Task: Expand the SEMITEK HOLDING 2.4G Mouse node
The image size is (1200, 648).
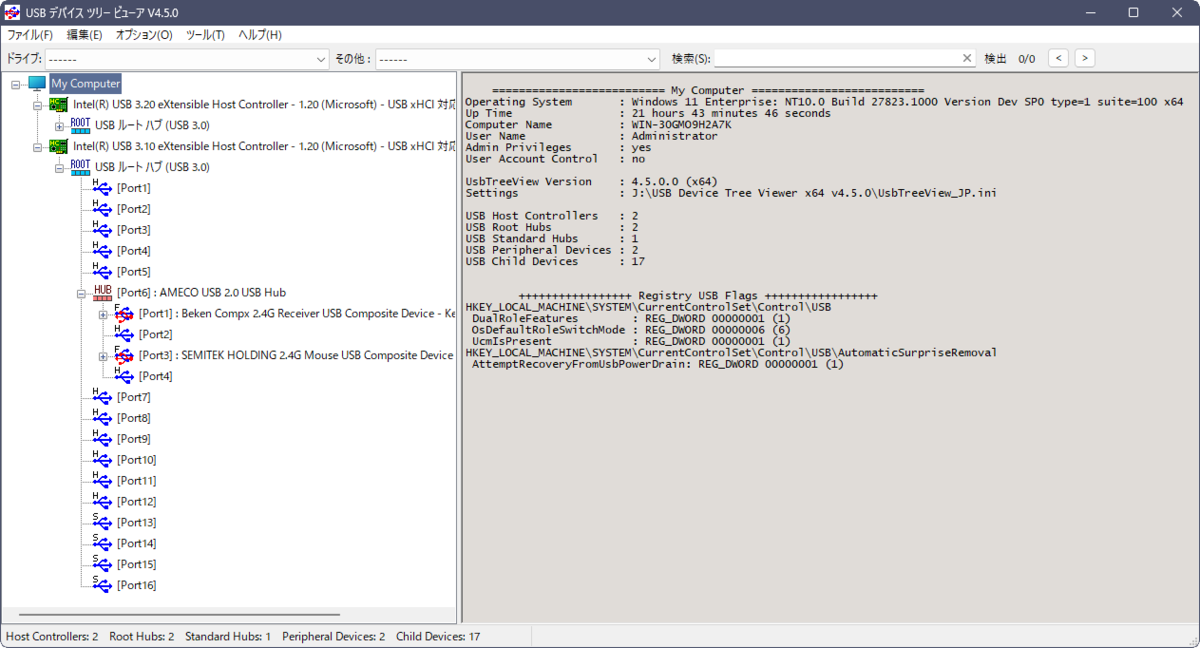Action: [x=104, y=356]
